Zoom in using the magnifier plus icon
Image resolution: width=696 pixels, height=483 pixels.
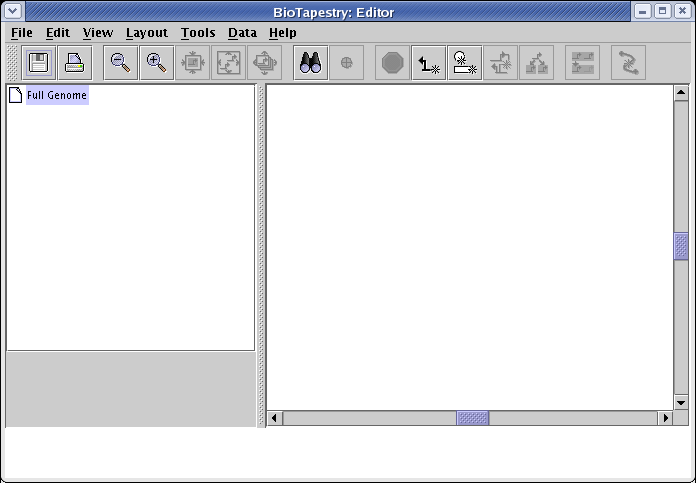point(156,63)
